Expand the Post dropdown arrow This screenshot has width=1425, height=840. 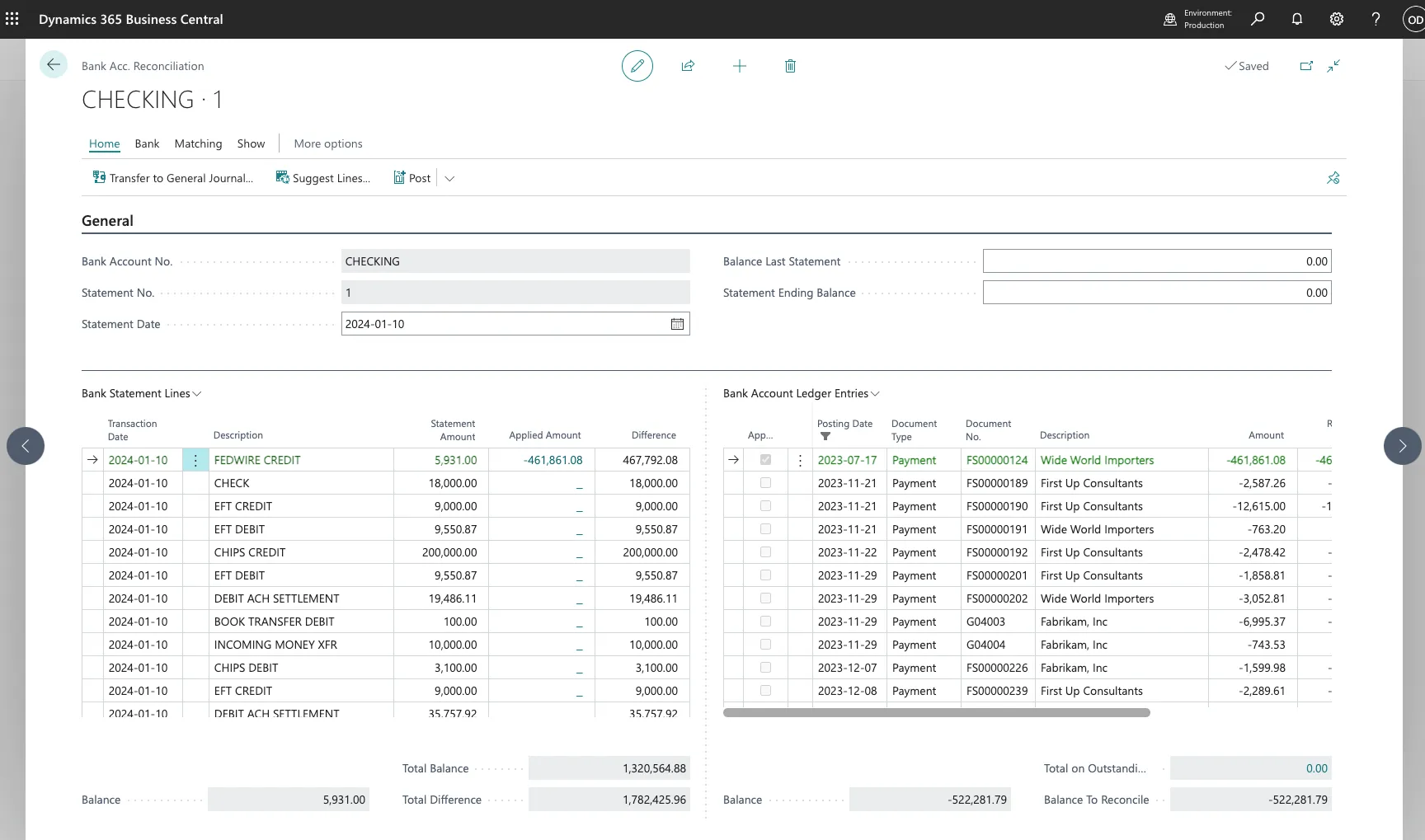(449, 178)
